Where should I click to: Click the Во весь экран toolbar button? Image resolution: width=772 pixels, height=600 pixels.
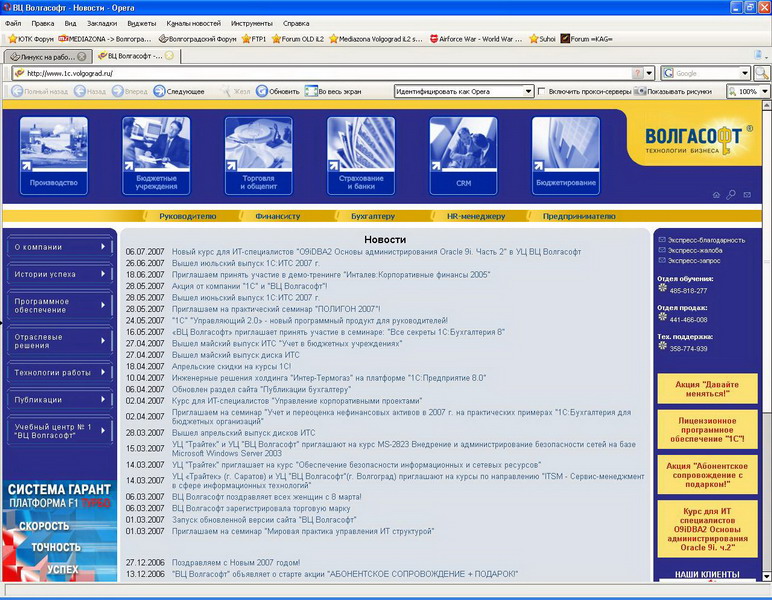(x=333, y=91)
